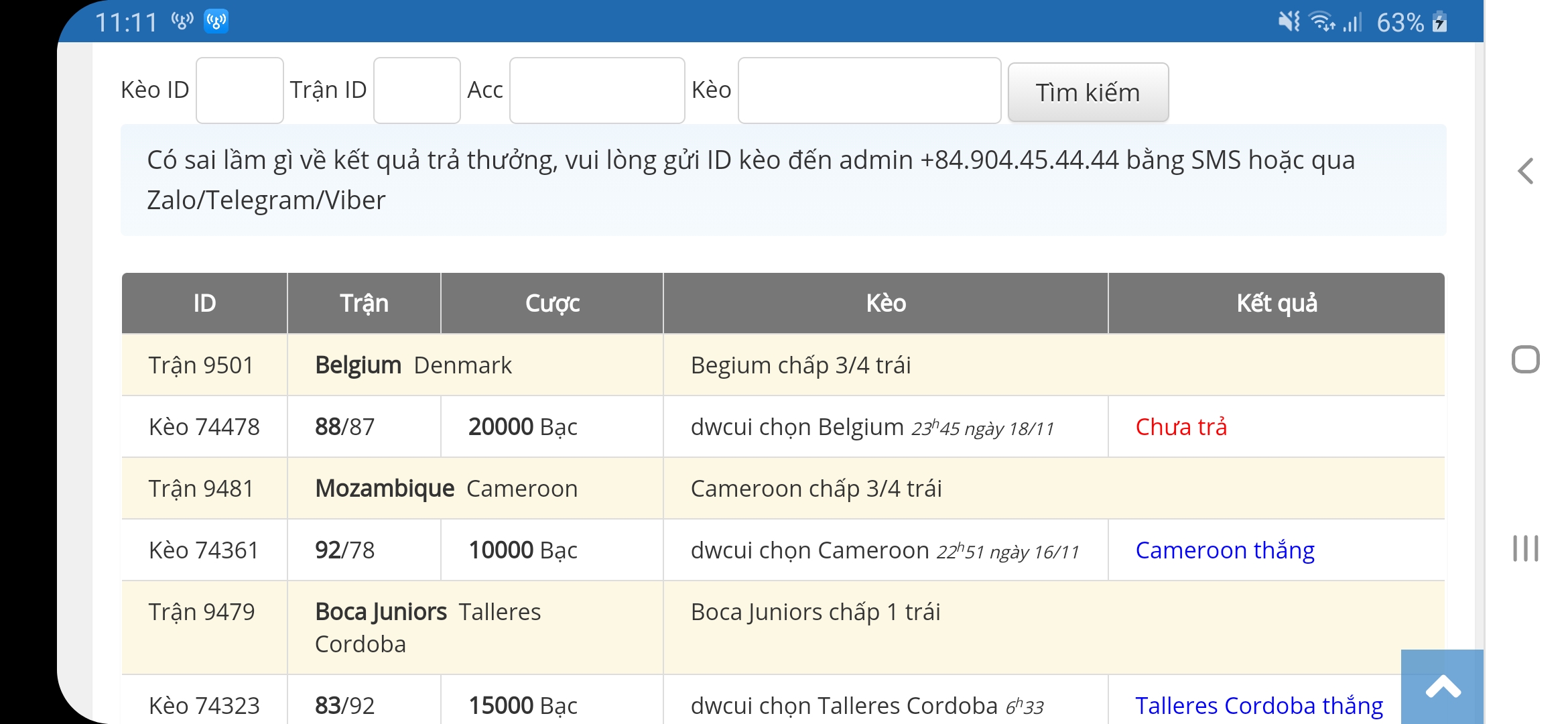Select the Cược column header
The height and width of the screenshot is (724, 1568).
(x=551, y=304)
